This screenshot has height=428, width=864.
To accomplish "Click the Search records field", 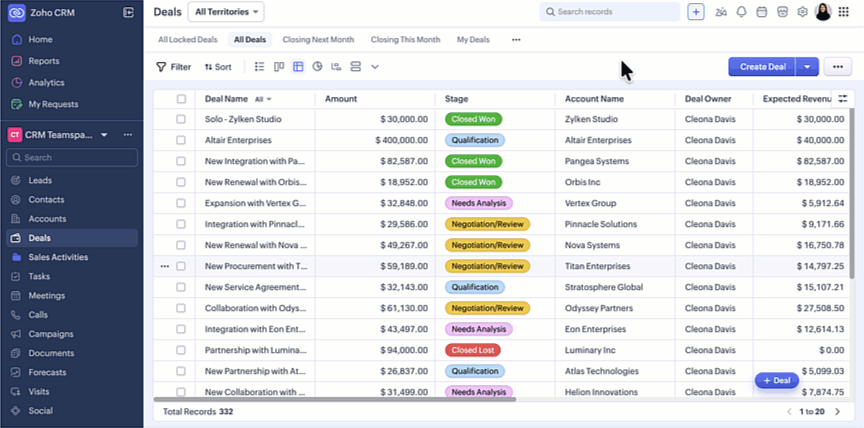I will (x=610, y=12).
